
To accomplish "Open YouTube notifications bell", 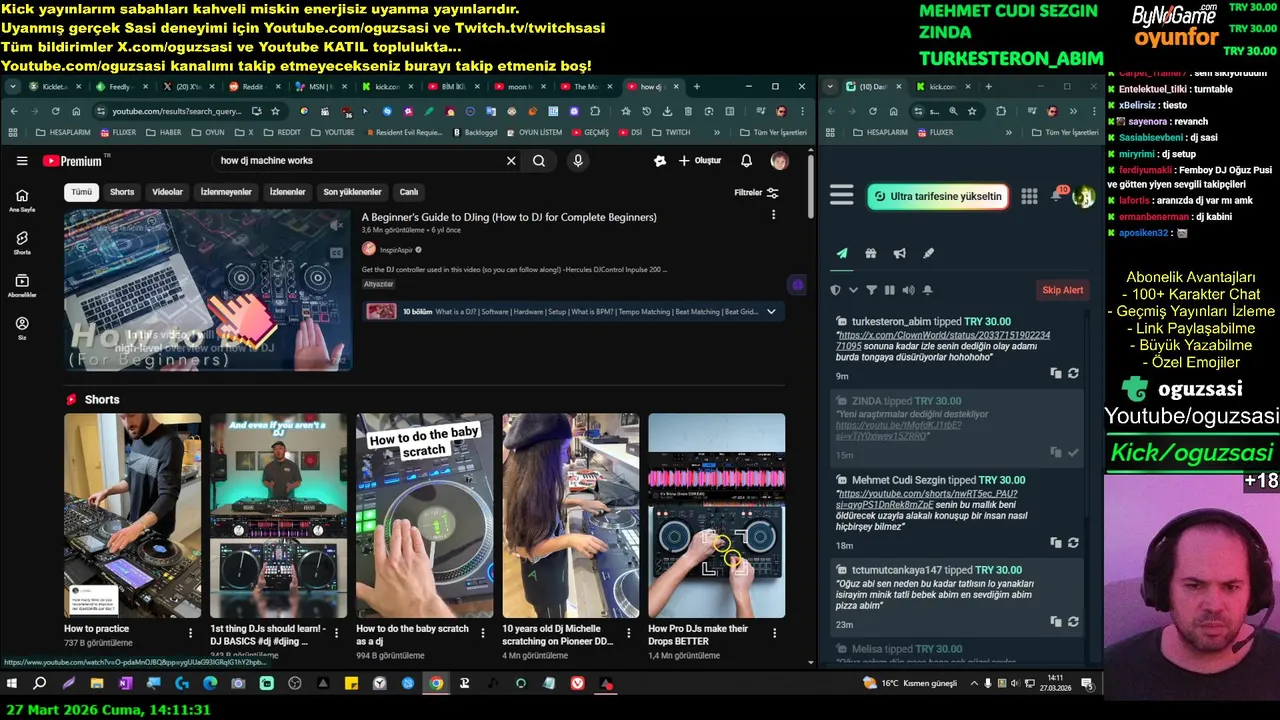I will point(746,161).
